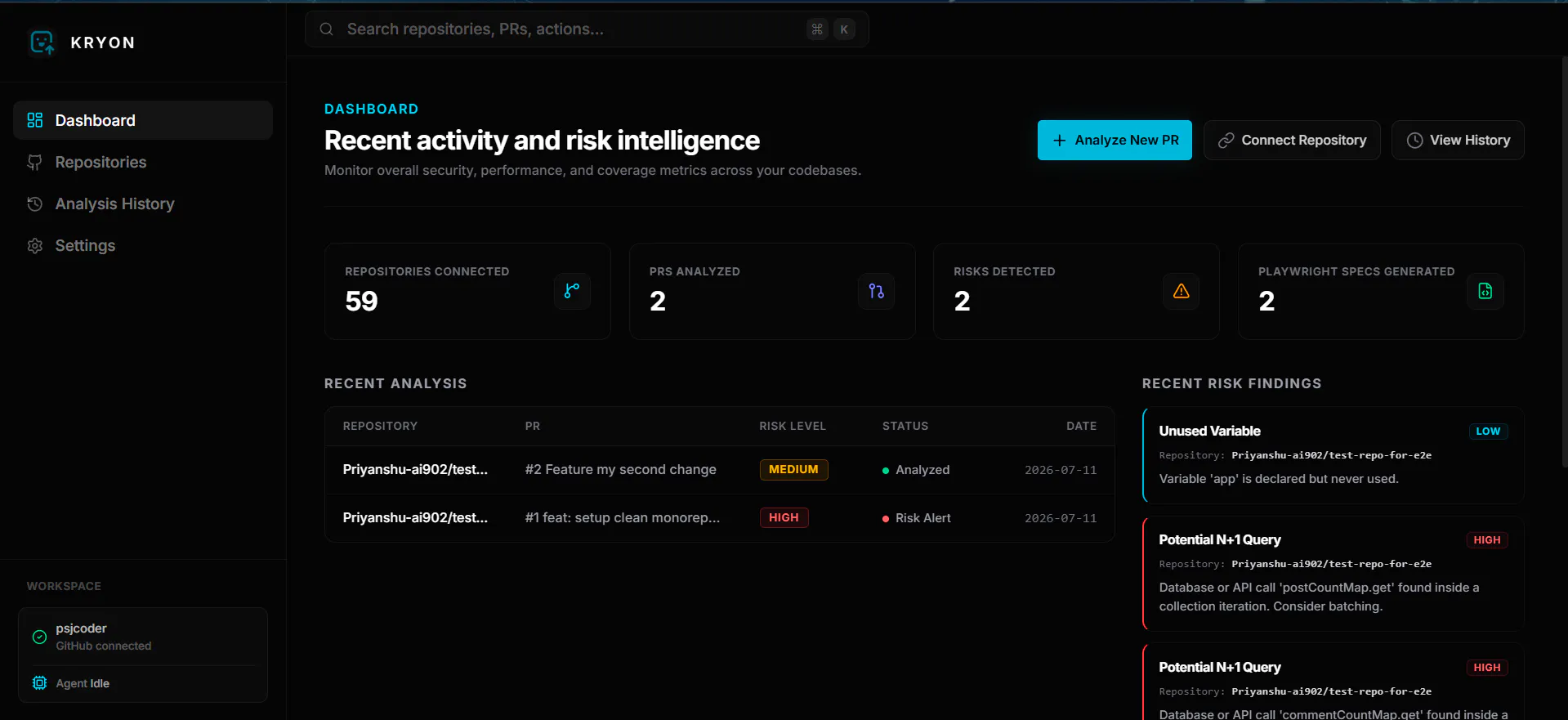Click the pull request icon on PRs Analyzed card
The width and height of the screenshot is (1568, 720).
point(876,291)
